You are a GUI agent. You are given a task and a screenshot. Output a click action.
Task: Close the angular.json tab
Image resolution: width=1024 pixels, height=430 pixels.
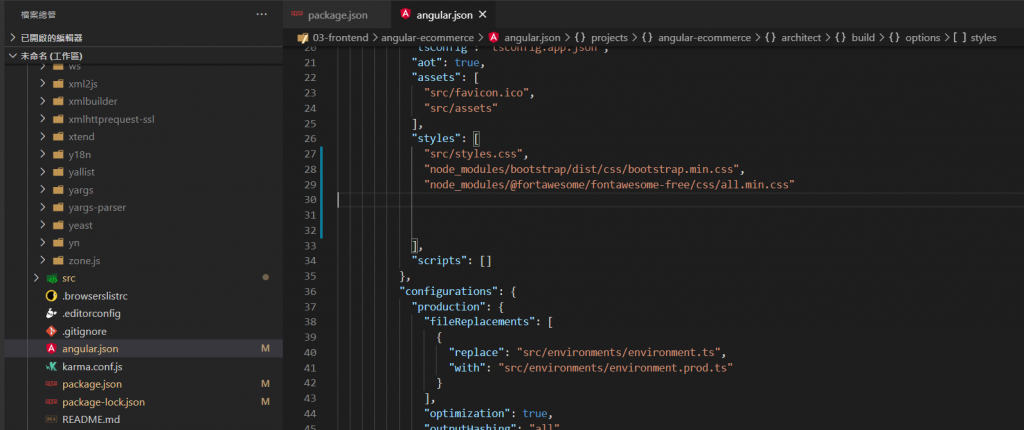(483, 14)
